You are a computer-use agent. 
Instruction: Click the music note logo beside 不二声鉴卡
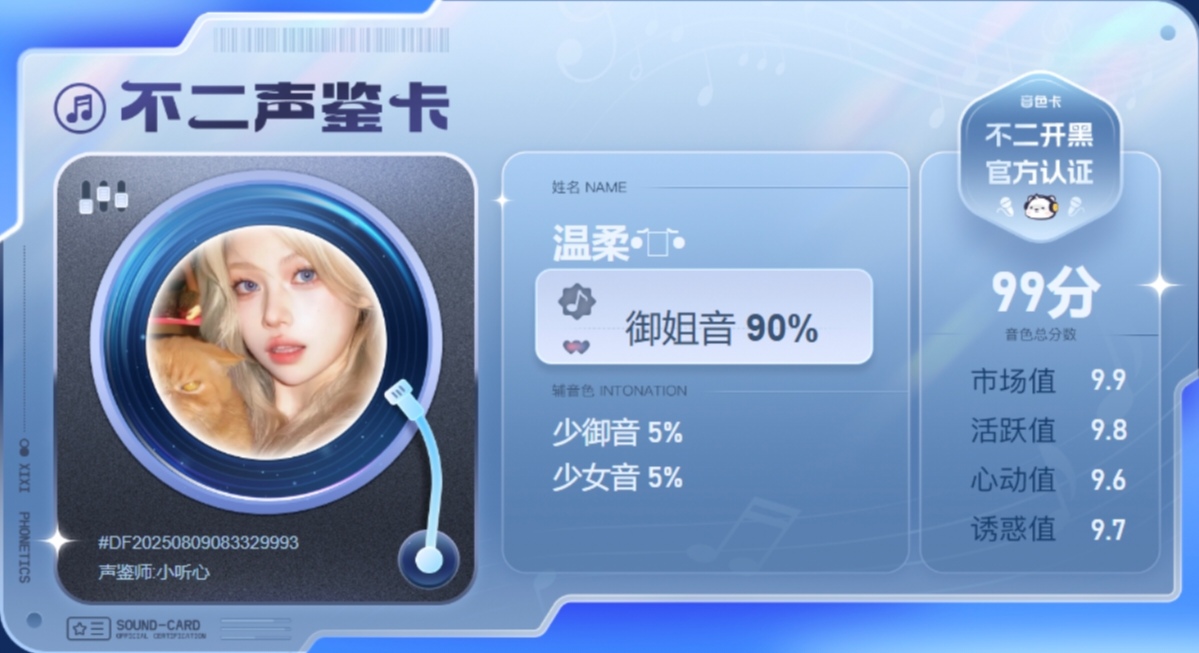[80, 108]
